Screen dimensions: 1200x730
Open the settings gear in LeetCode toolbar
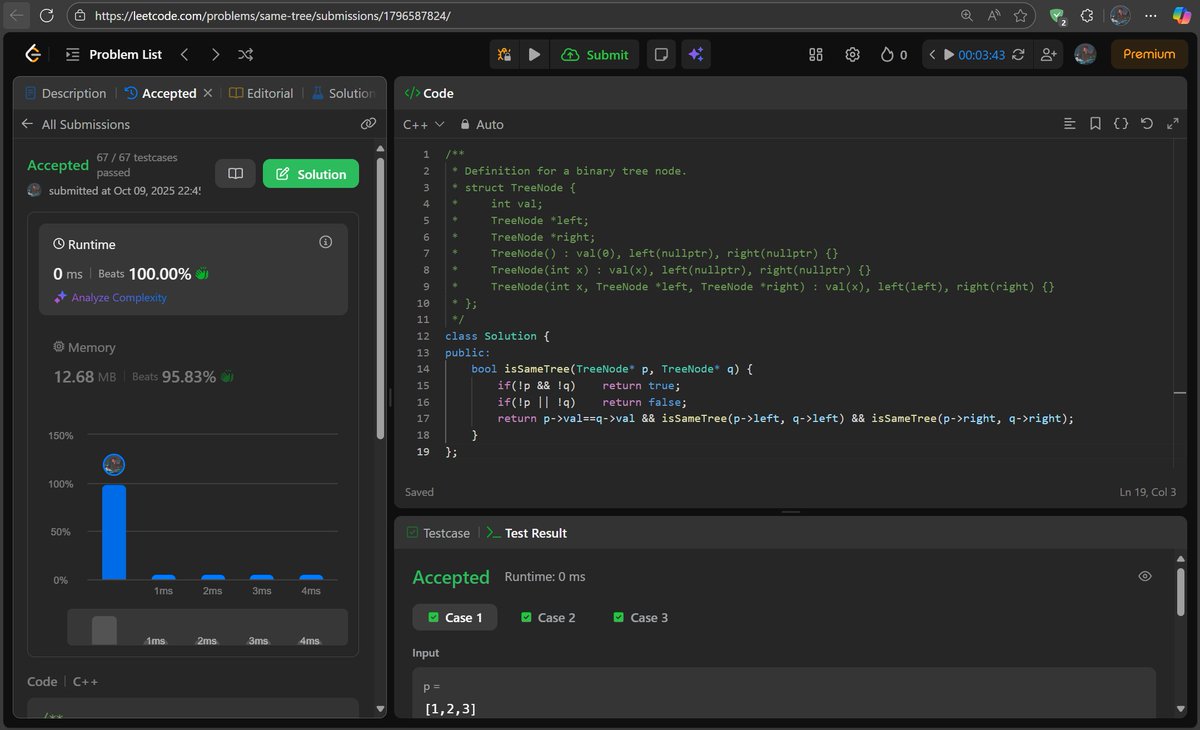[x=853, y=55]
